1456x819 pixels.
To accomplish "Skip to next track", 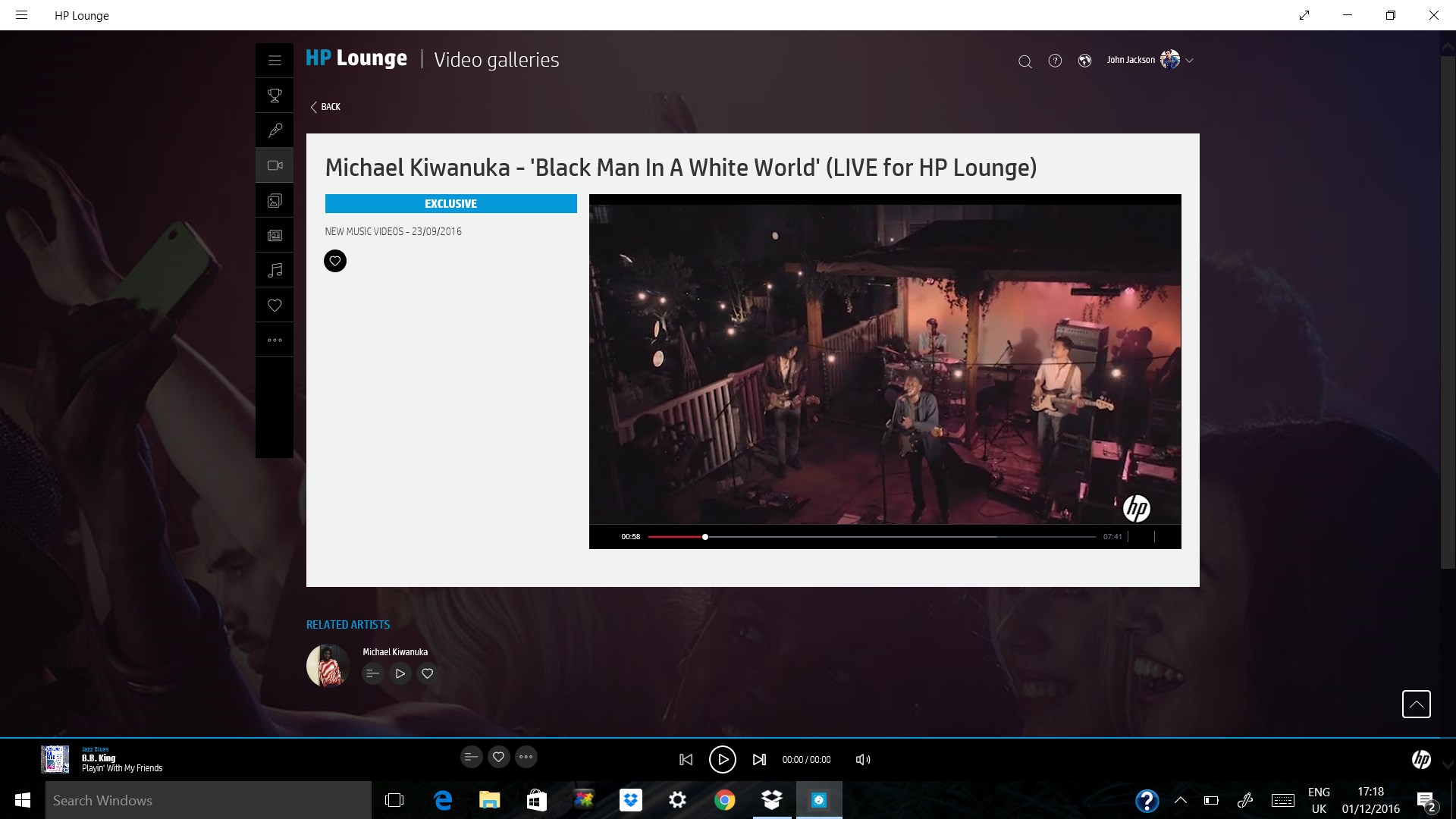I will tap(758, 760).
